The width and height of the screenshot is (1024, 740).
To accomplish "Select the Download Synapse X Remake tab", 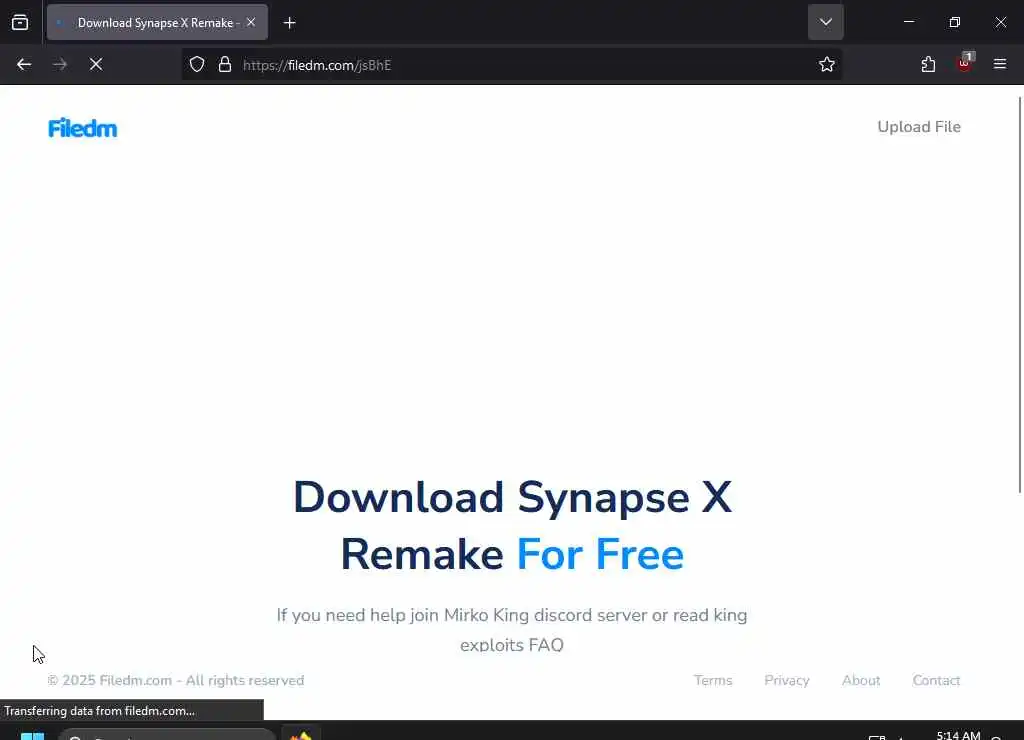I will coord(157,22).
